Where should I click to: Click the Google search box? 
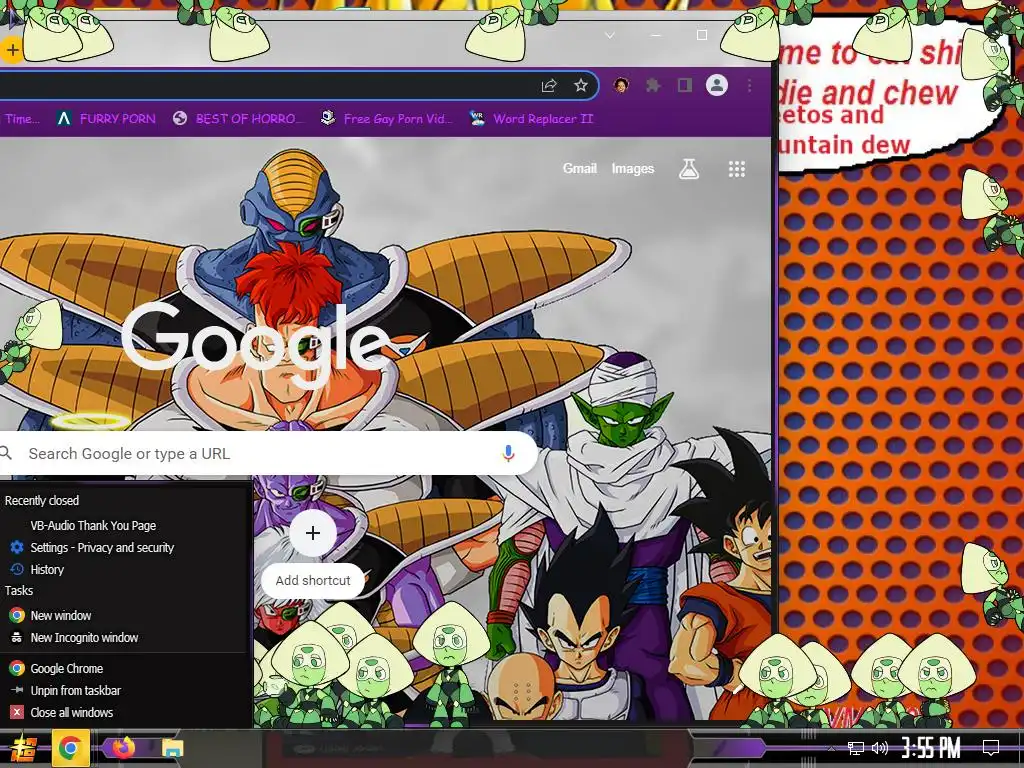[268, 453]
